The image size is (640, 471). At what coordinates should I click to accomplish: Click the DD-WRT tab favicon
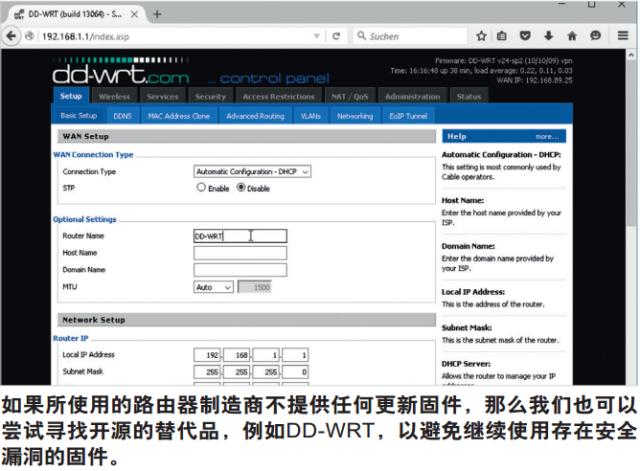[19, 14]
